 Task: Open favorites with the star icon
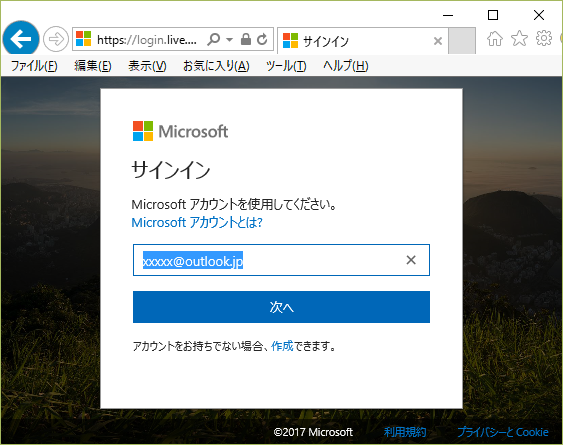(519, 38)
